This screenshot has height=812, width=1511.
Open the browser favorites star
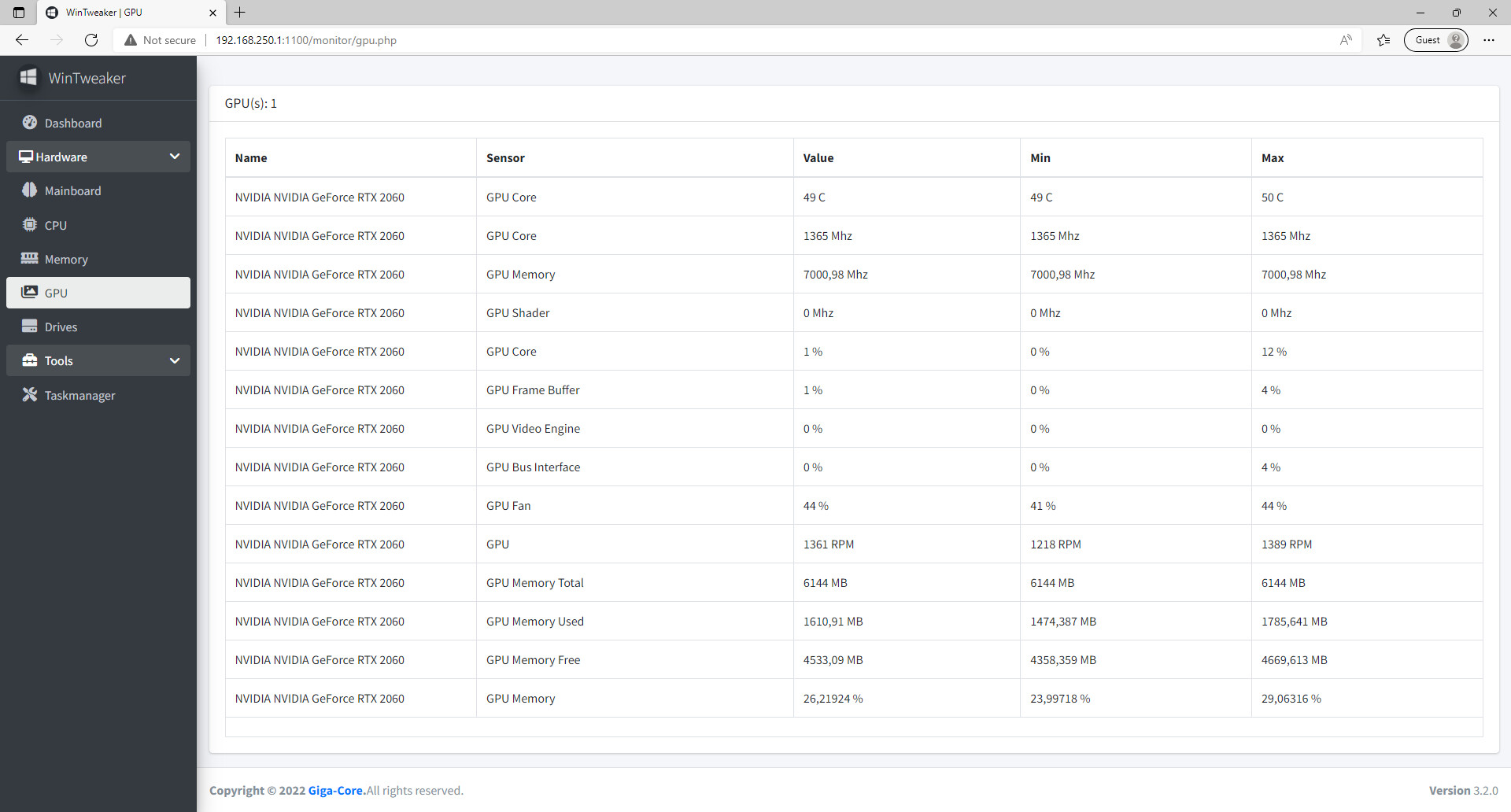coord(1384,39)
